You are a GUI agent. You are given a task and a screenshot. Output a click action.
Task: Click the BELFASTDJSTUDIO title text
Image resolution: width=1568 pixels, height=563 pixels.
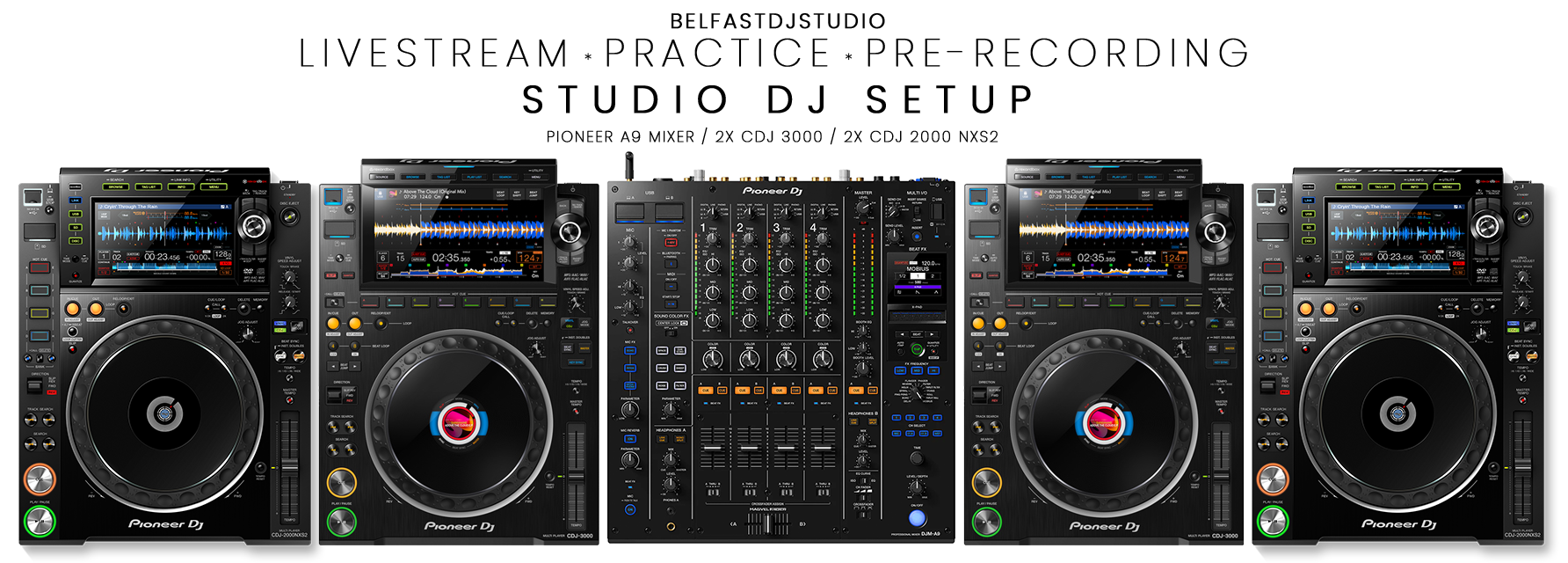click(x=778, y=20)
